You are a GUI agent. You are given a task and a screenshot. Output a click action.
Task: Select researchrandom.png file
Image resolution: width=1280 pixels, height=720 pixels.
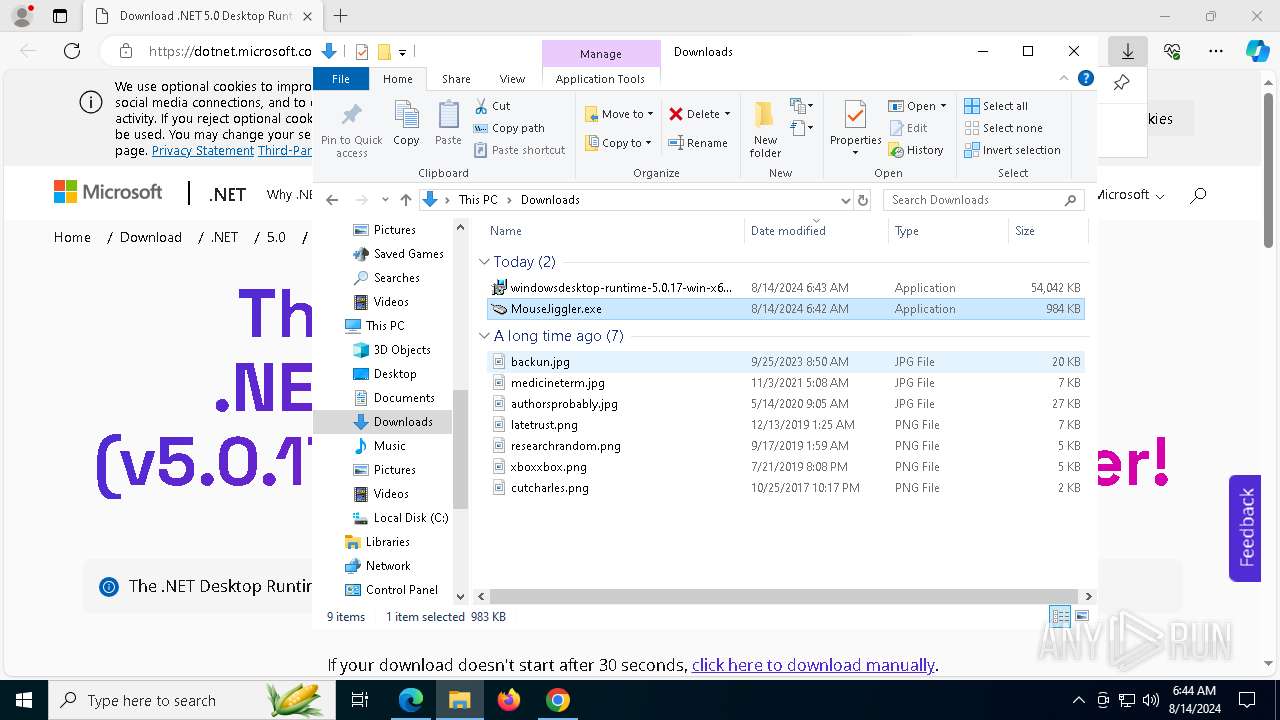coord(785,446)
